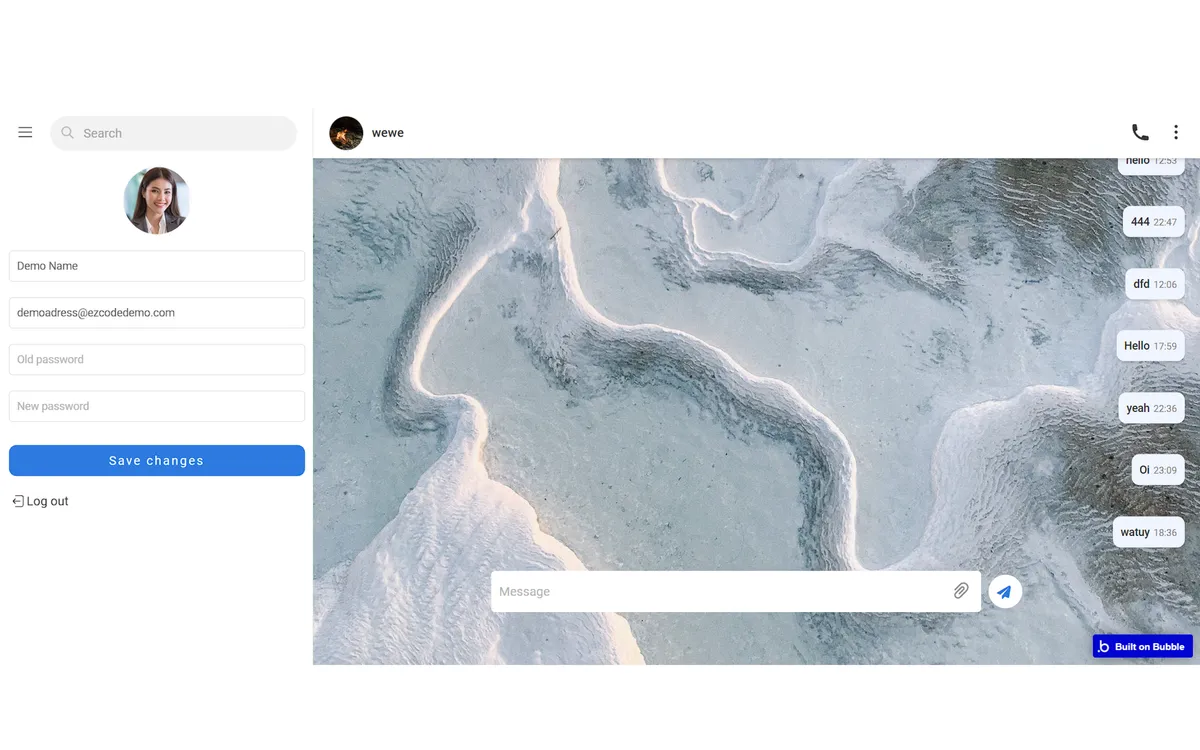Click the log out door icon
The height and width of the screenshot is (750, 1200).
[x=18, y=501]
